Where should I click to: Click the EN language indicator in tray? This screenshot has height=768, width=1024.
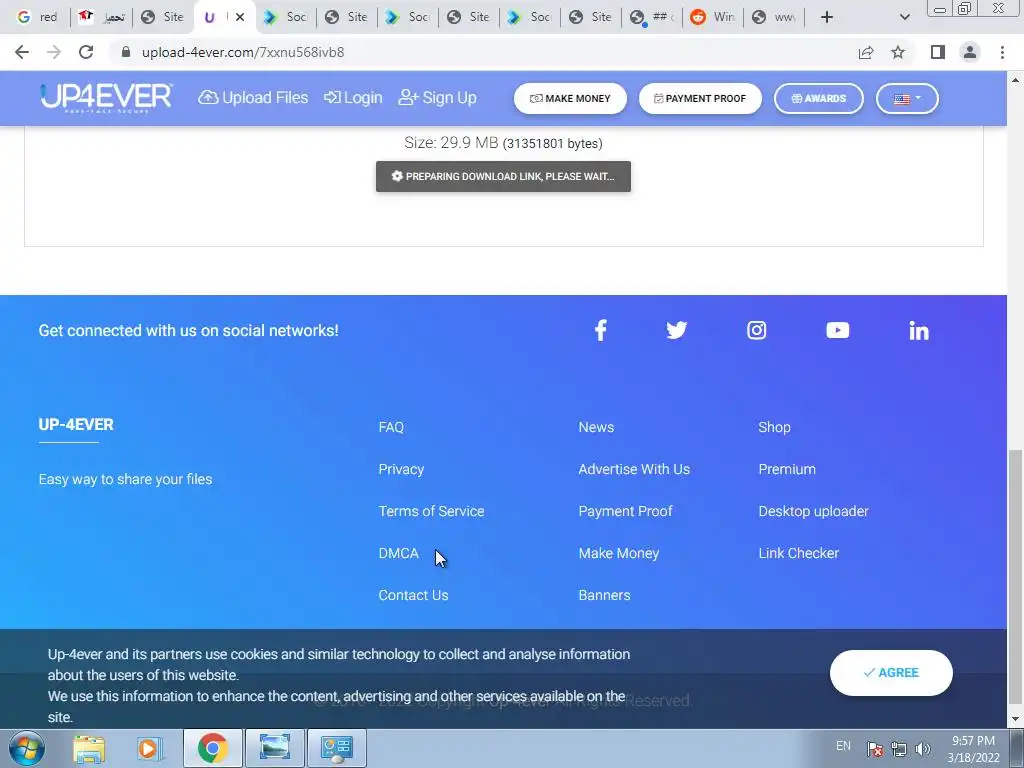(843, 745)
